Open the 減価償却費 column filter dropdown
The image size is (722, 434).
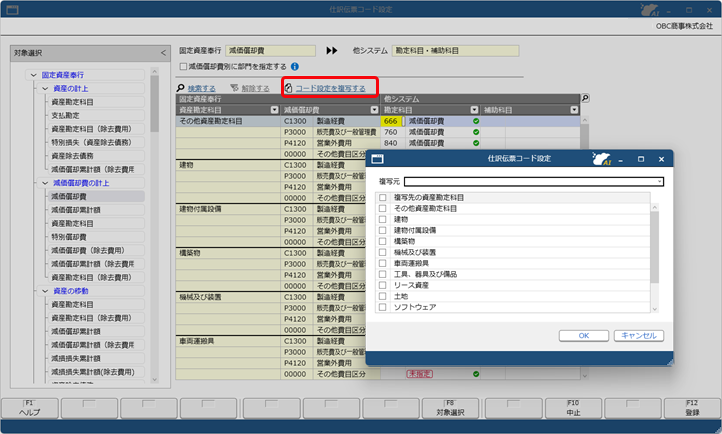374,110
